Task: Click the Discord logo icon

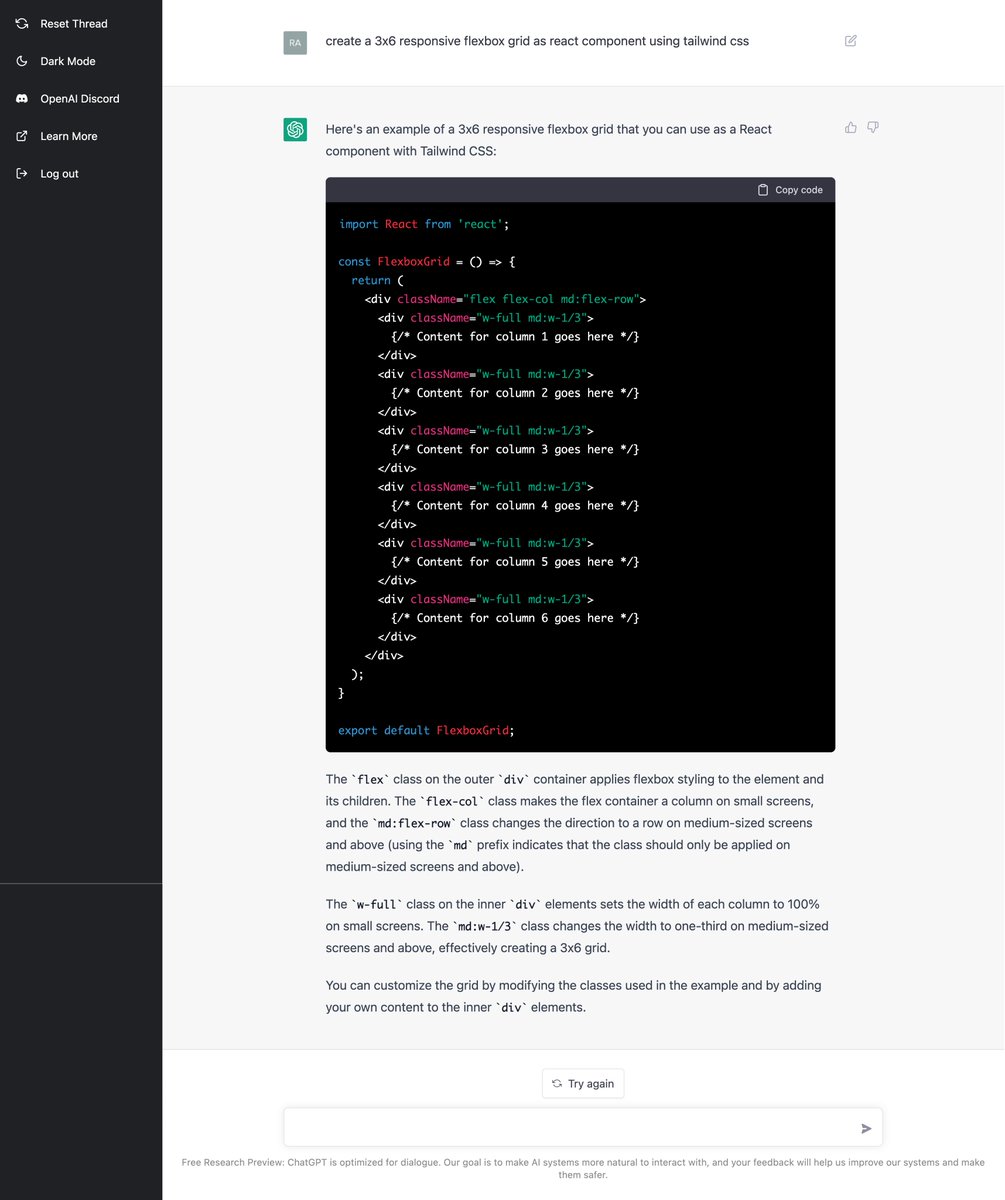Action: point(22,98)
